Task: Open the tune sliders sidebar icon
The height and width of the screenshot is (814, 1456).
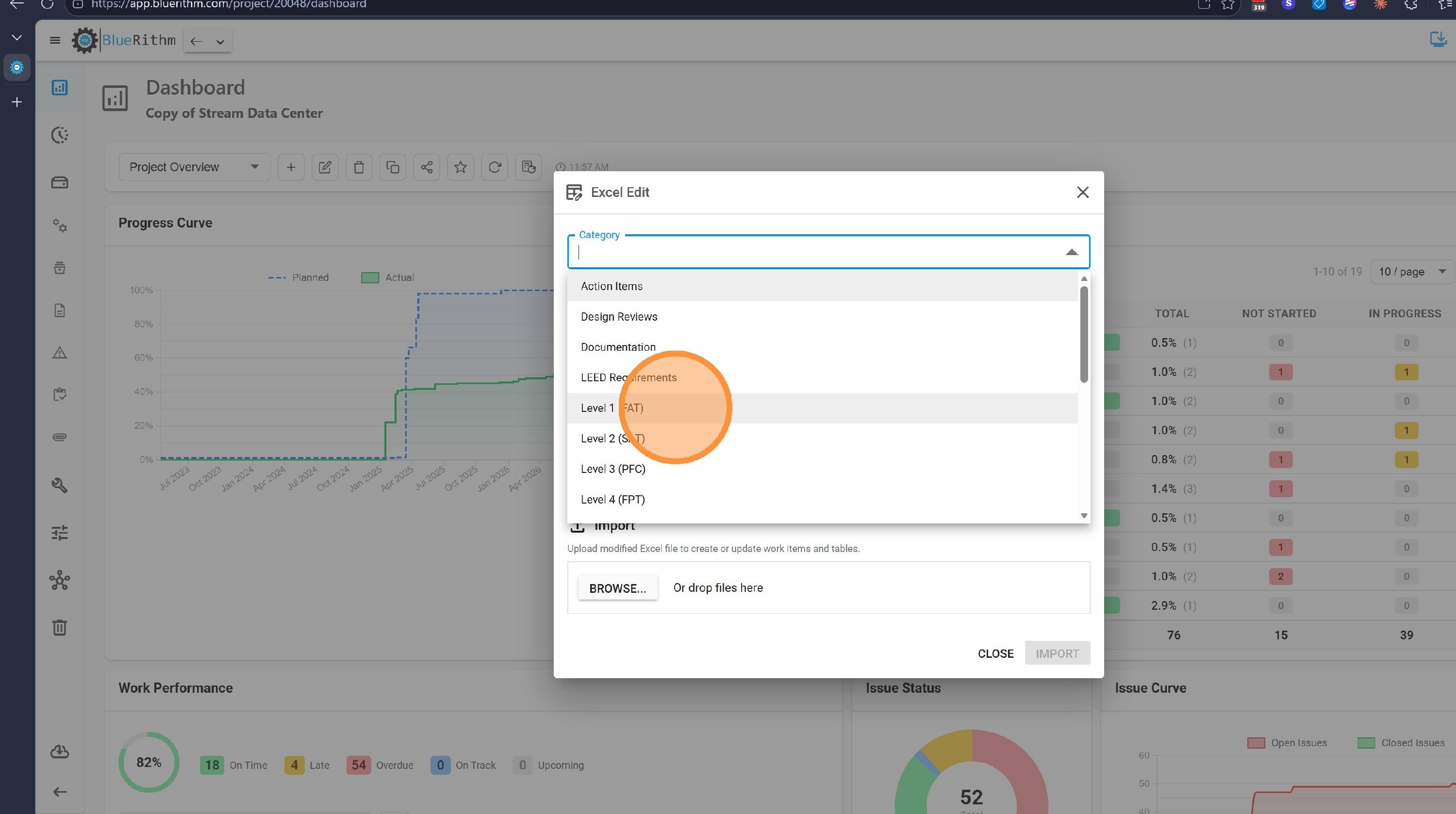Action: coord(59,533)
